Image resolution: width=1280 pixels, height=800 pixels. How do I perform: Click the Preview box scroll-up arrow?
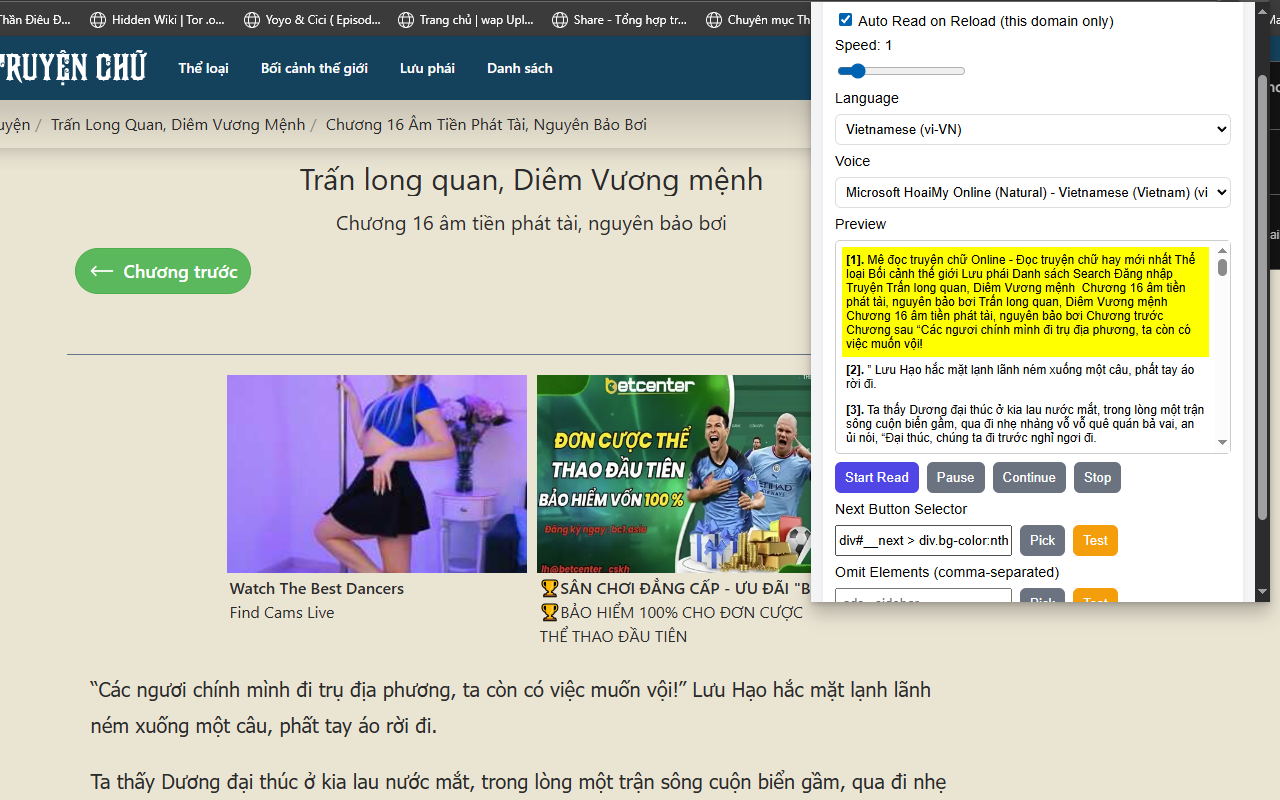click(1222, 251)
